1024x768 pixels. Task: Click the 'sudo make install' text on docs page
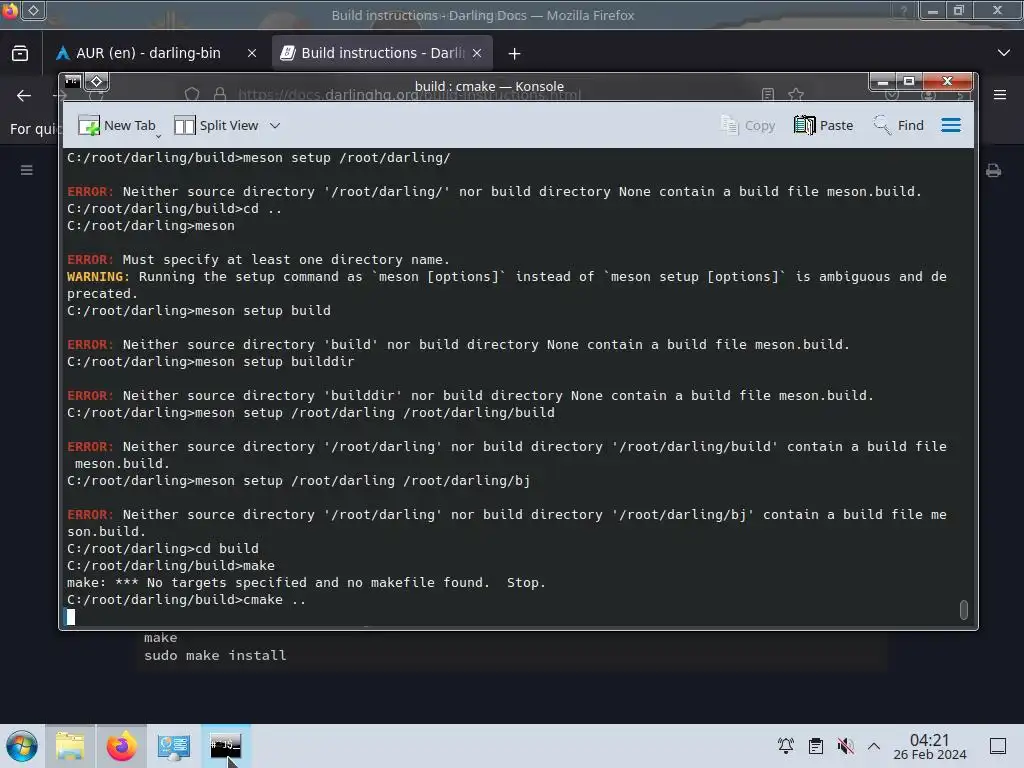click(x=215, y=655)
